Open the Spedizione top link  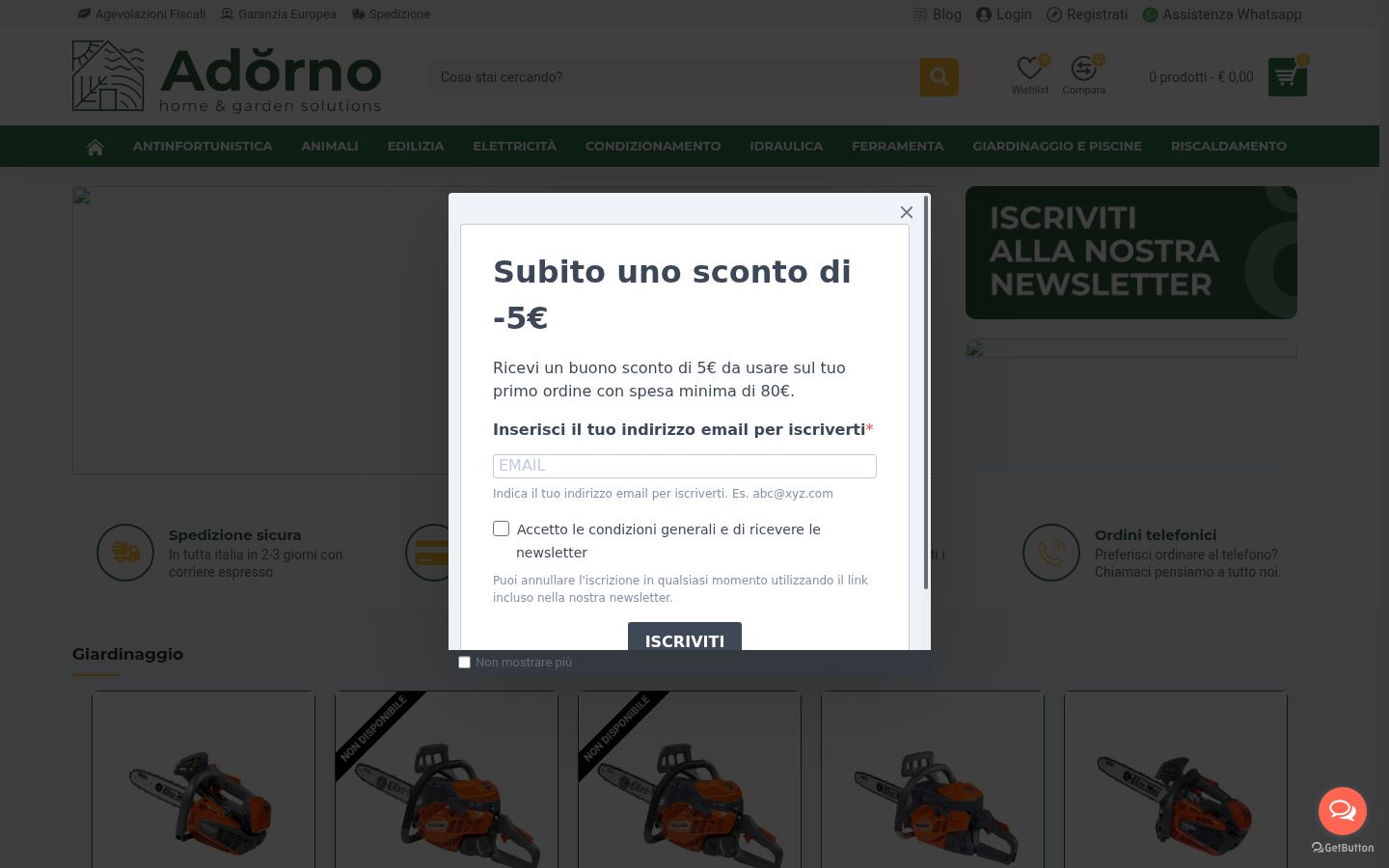tap(391, 14)
